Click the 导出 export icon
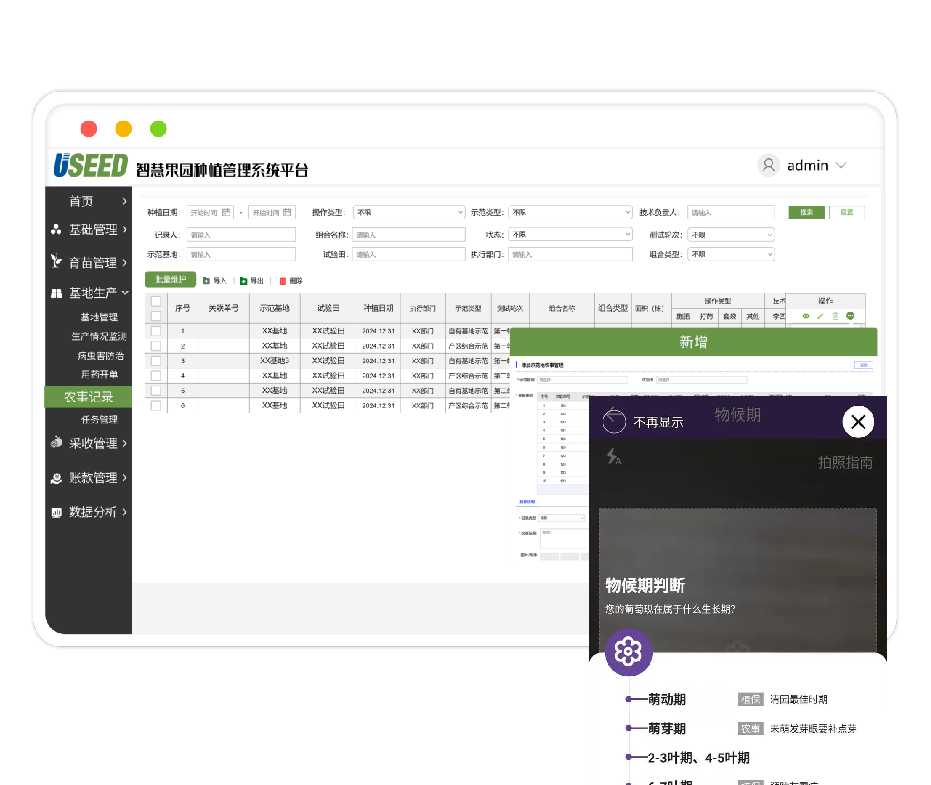Viewport: 931px width, 785px height. [x=243, y=281]
